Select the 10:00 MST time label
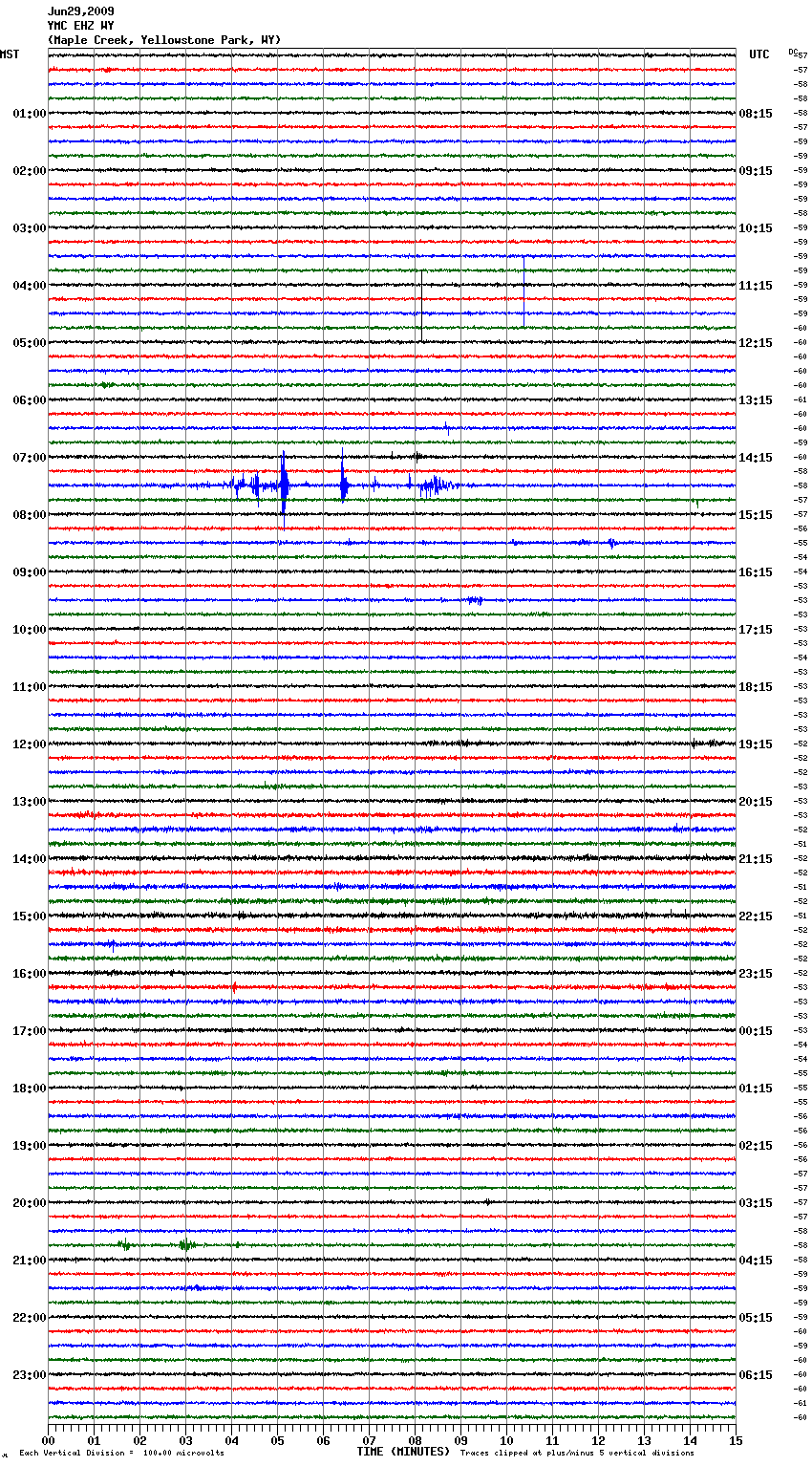812x1466 pixels. [30, 630]
